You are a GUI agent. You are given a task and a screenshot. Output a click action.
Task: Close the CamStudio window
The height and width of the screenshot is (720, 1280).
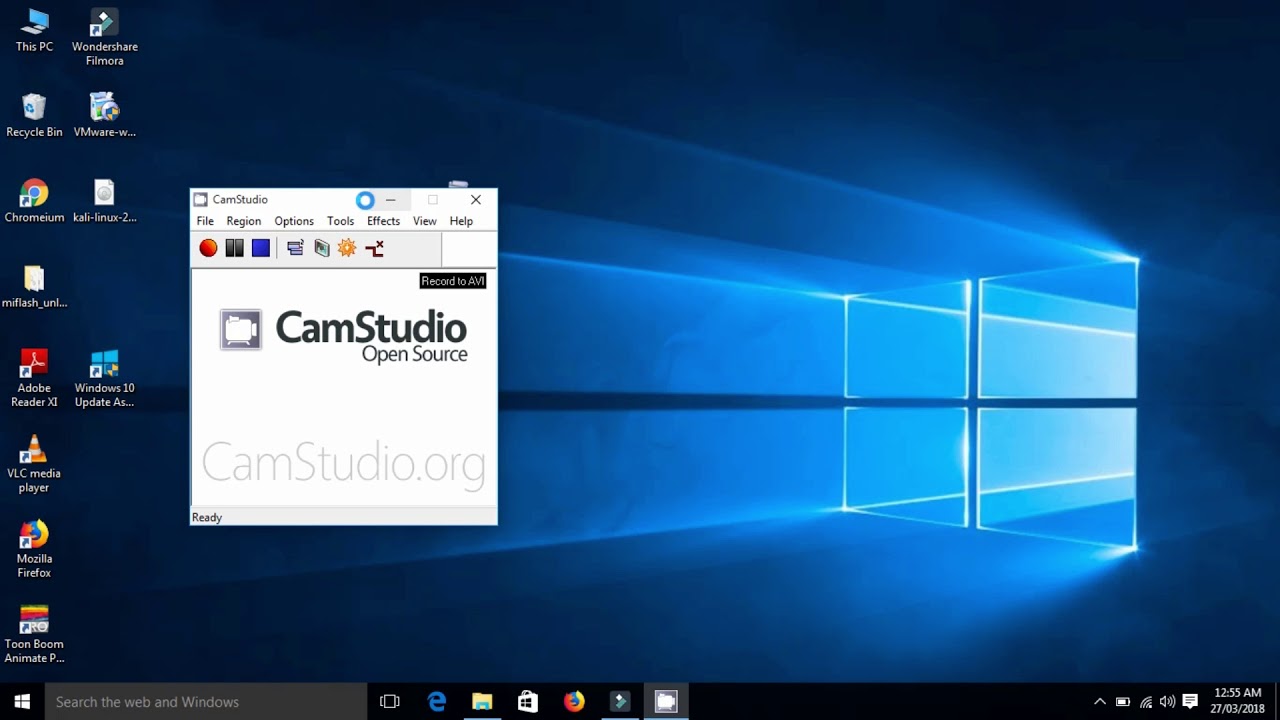(476, 200)
